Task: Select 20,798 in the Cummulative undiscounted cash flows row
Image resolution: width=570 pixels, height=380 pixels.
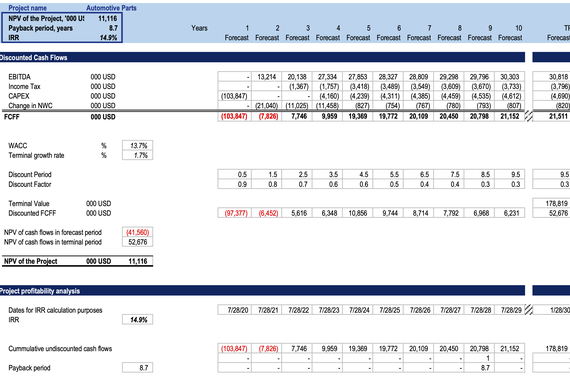Action: coord(479,348)
